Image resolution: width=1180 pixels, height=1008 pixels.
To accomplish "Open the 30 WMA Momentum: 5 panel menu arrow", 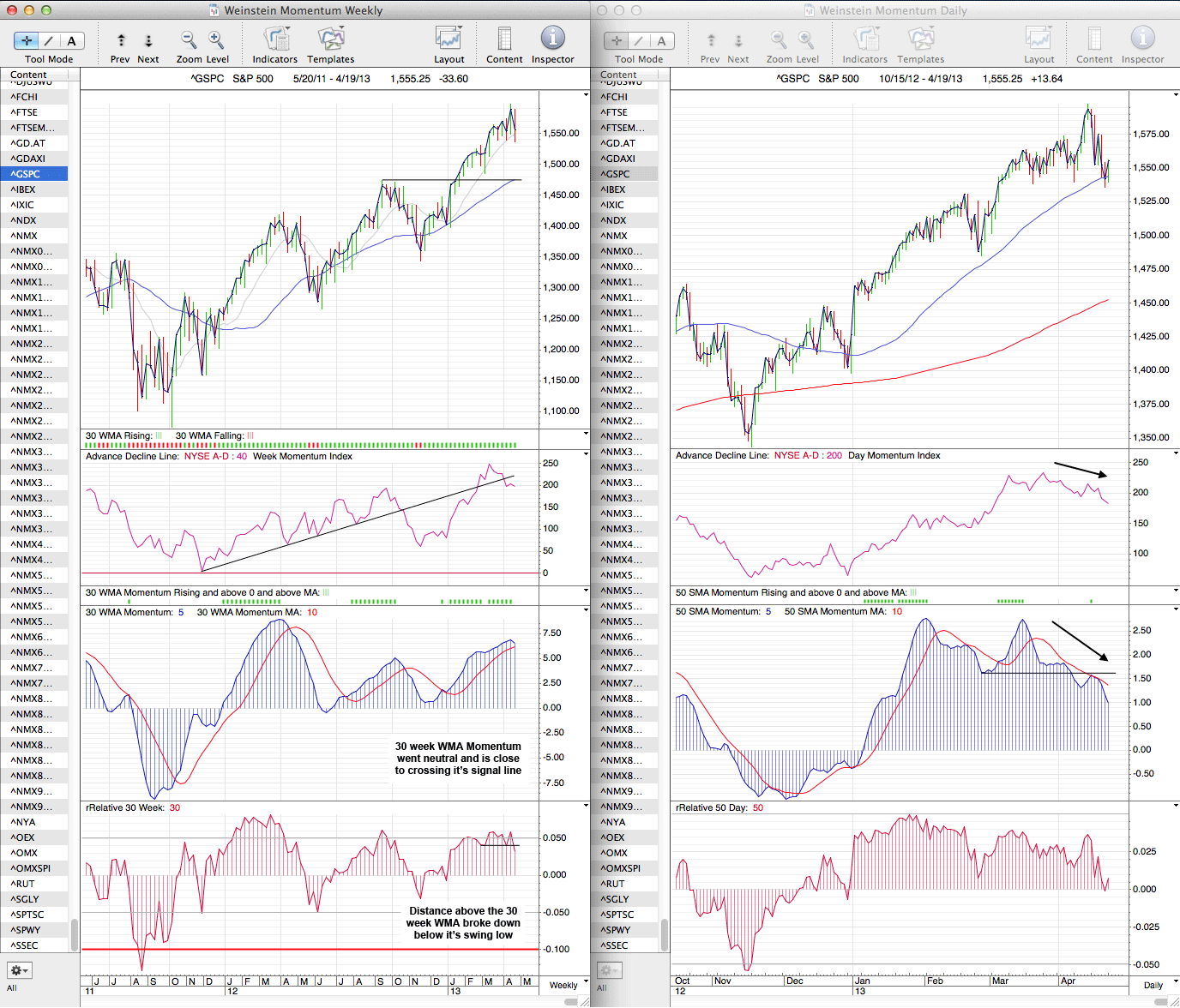I will (x=586, y=610).
